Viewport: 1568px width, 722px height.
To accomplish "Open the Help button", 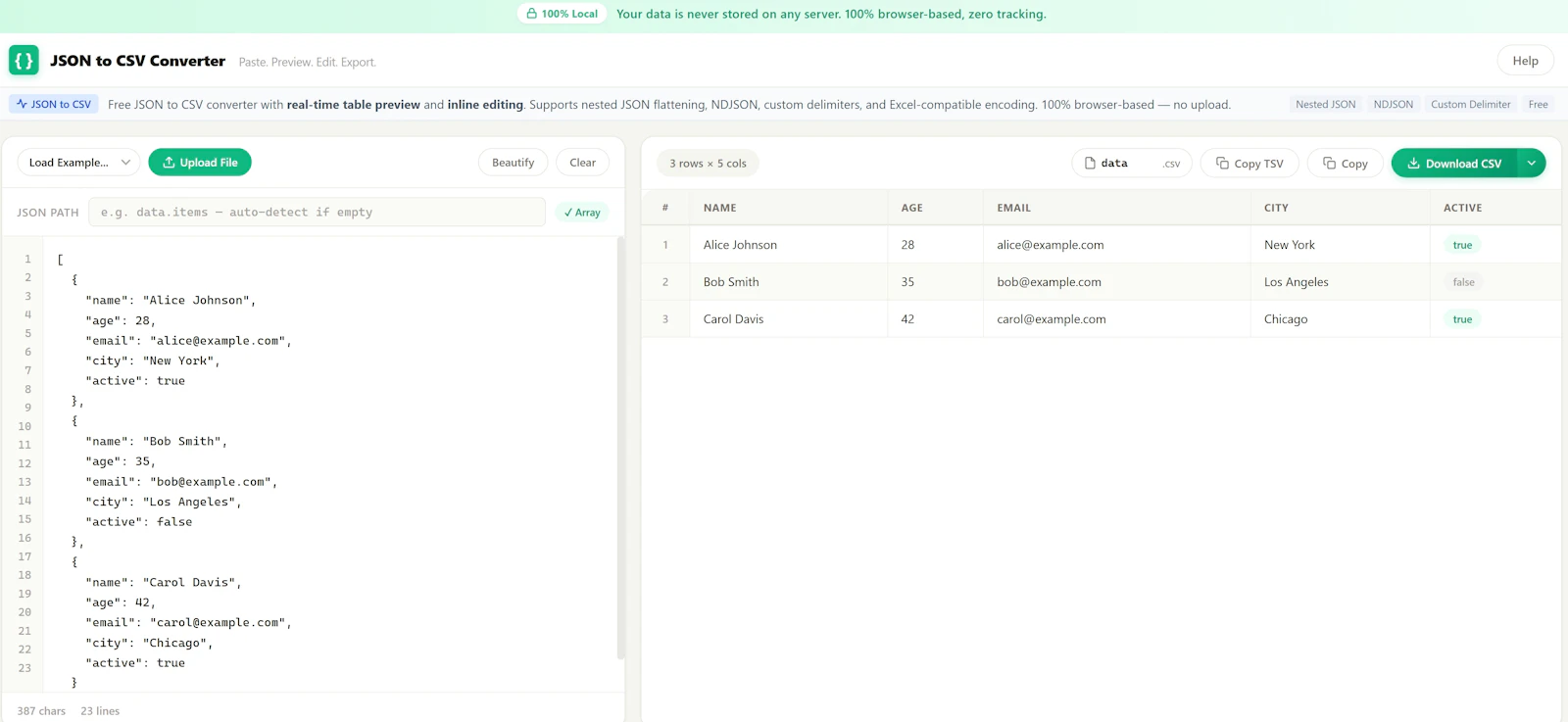I will [1525, 61].
